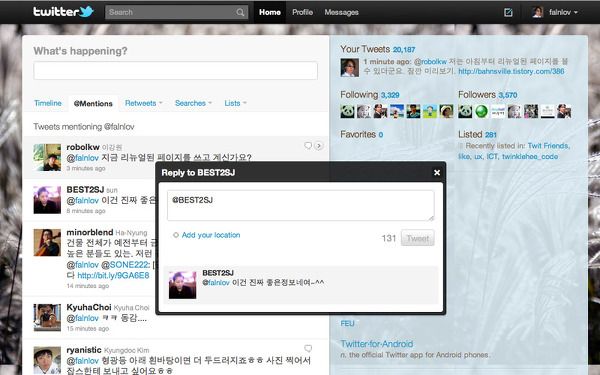Open robolkw username in mentions list
Screen dimensions: 600x375
(83, 147)
